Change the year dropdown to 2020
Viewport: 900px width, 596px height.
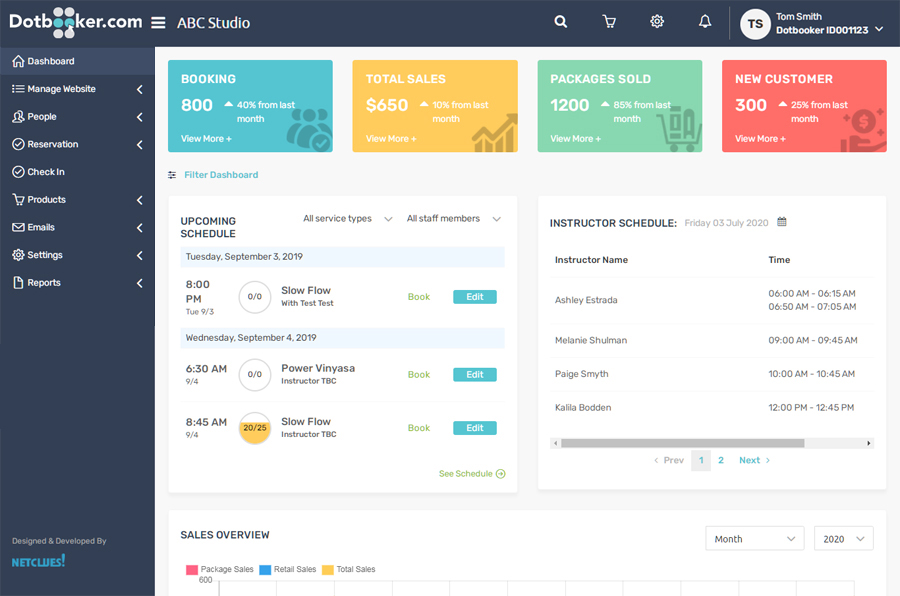pos(843,538)
